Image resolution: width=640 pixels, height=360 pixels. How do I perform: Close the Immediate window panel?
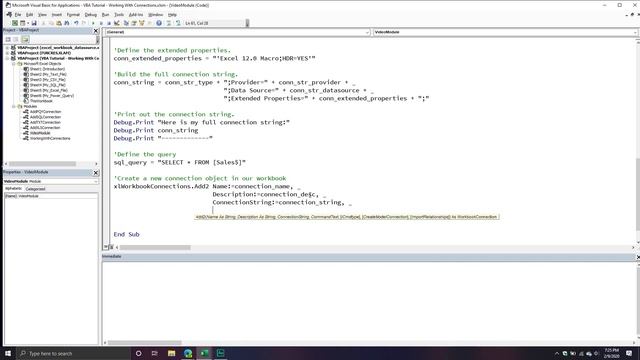(638, 257)
